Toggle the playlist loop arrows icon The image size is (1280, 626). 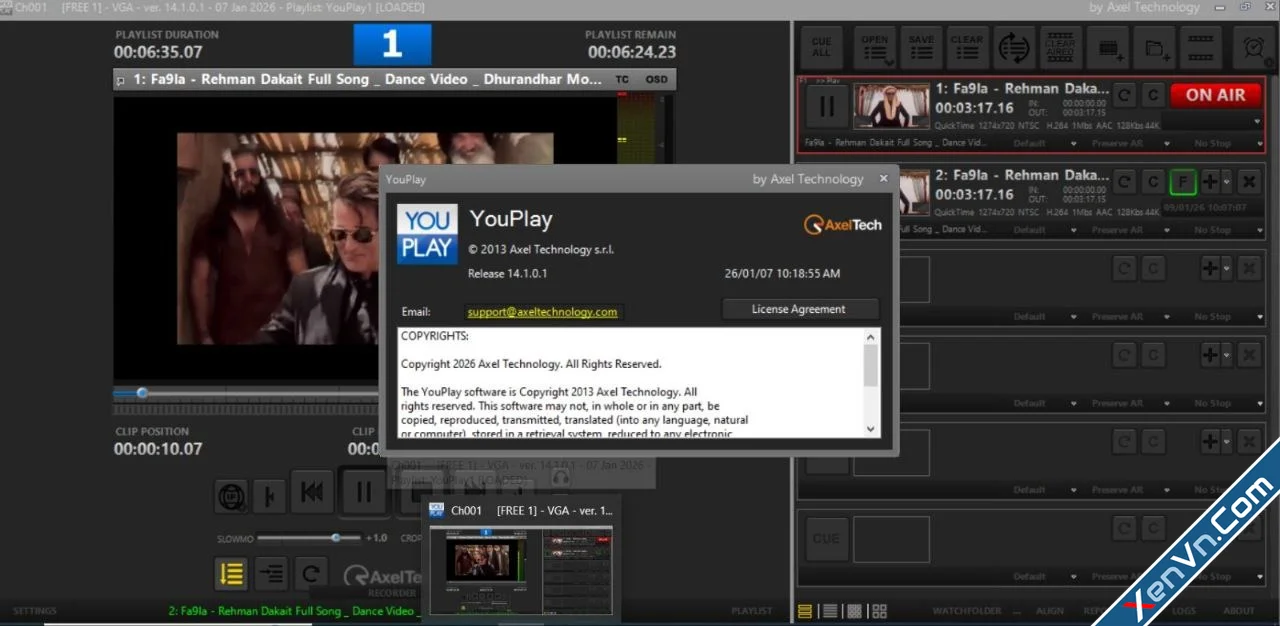click(1014, 47)
